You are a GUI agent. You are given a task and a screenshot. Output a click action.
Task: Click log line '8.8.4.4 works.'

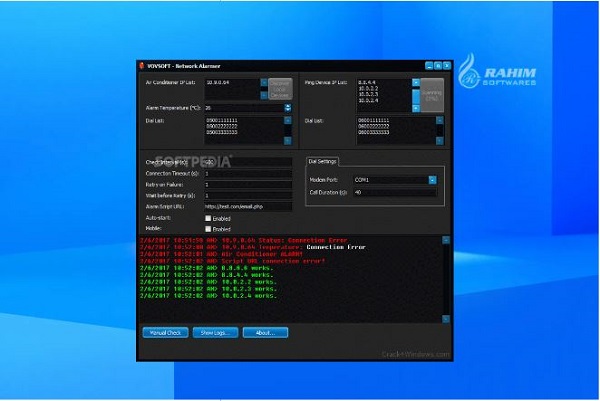207,275
